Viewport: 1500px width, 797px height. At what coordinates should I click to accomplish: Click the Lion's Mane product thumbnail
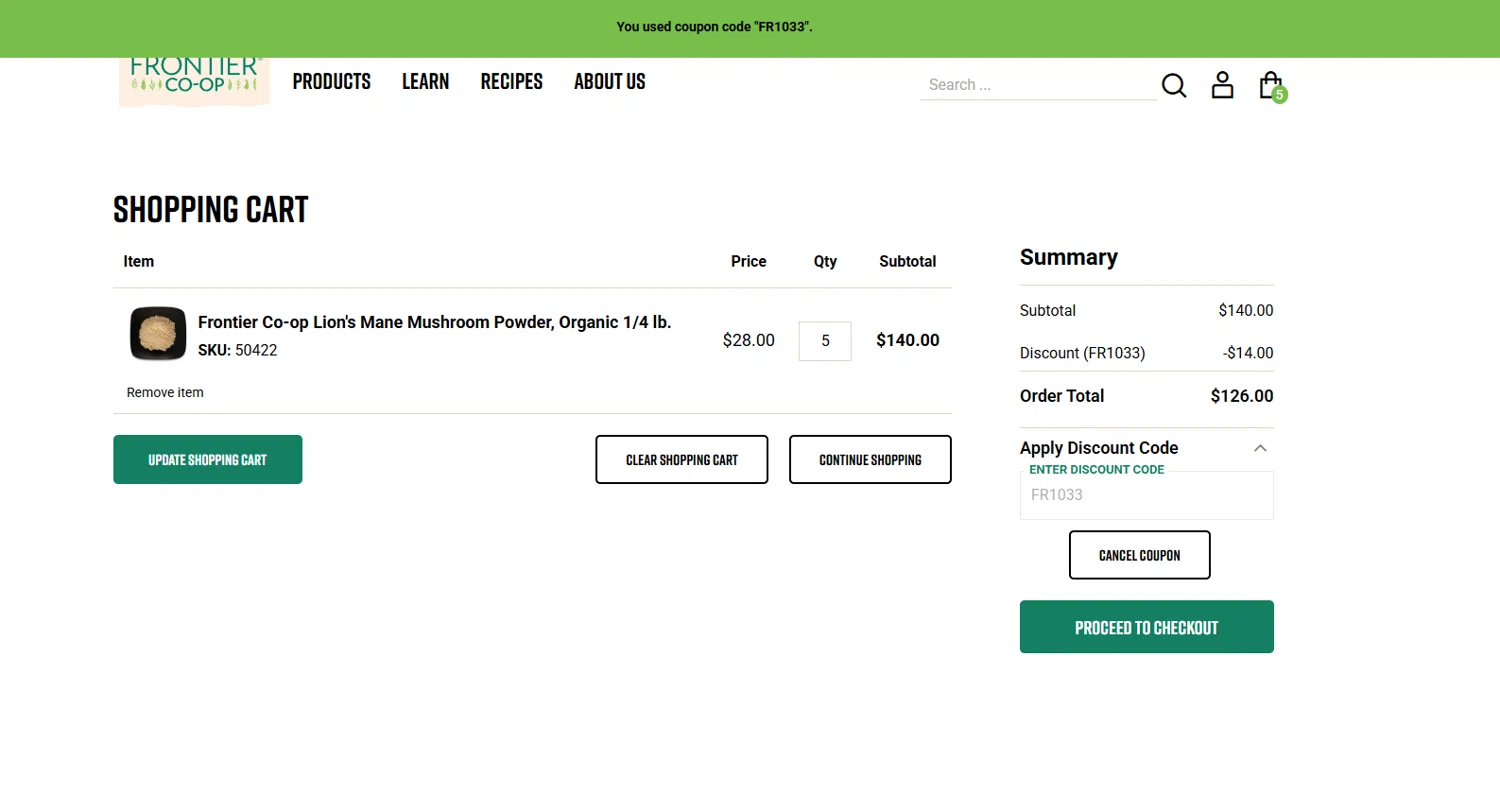(x=158, y=334)
